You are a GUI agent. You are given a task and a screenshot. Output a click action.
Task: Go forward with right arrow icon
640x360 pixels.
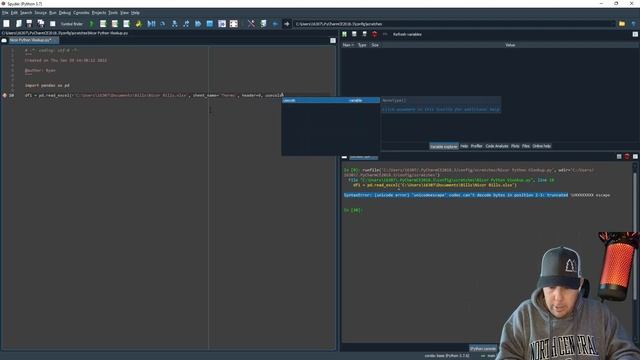point(287,24)
